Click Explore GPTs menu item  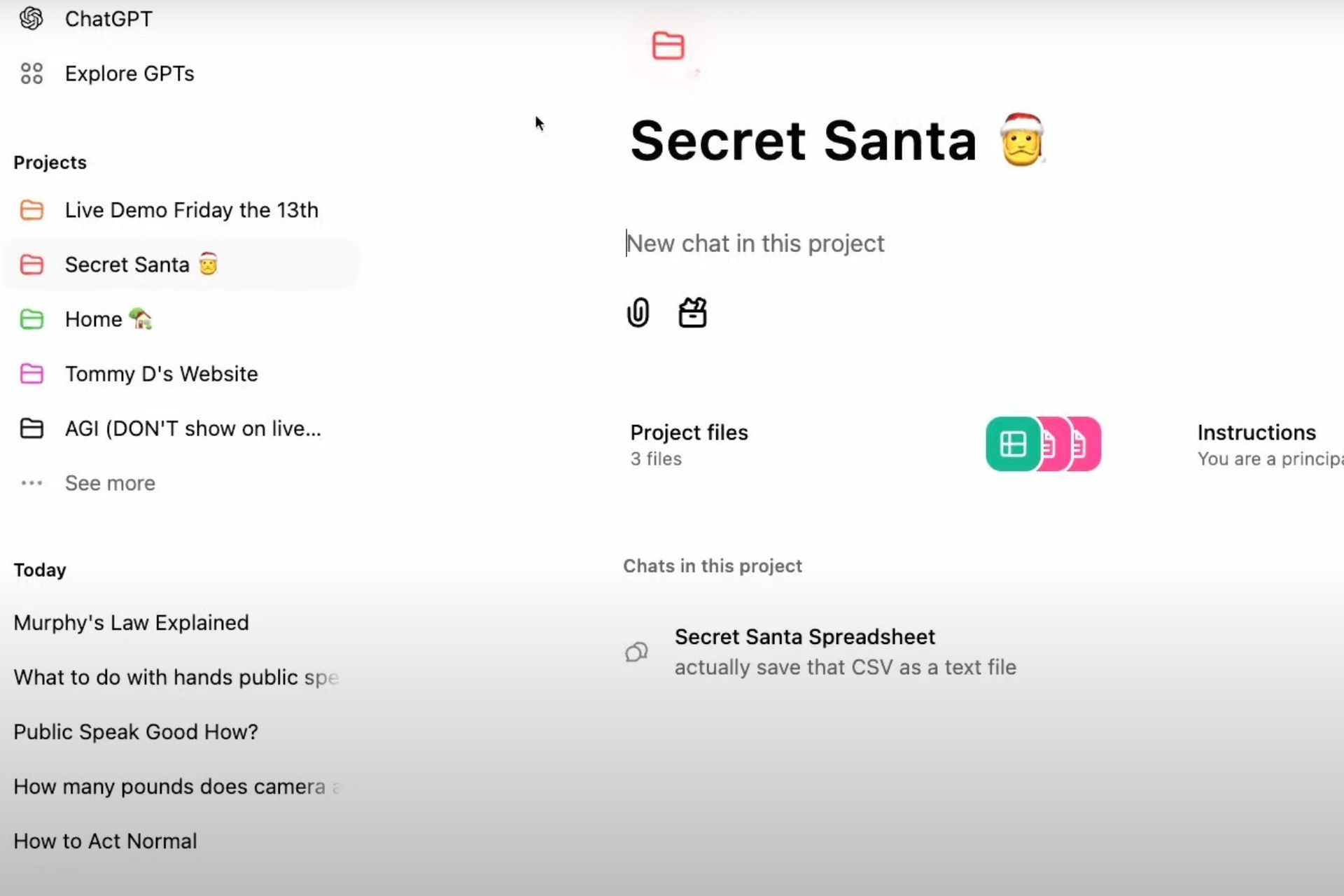(x=129, y=73)
